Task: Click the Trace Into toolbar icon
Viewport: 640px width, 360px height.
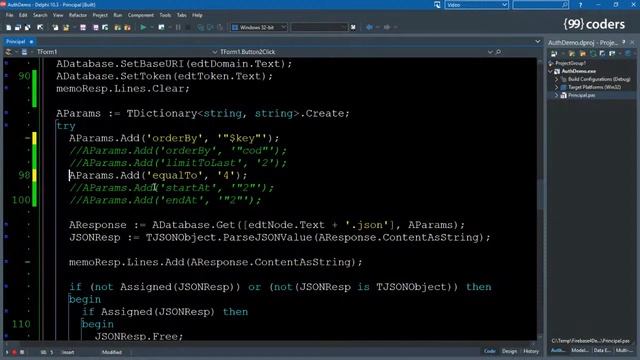Action: (x=201, y=27)
